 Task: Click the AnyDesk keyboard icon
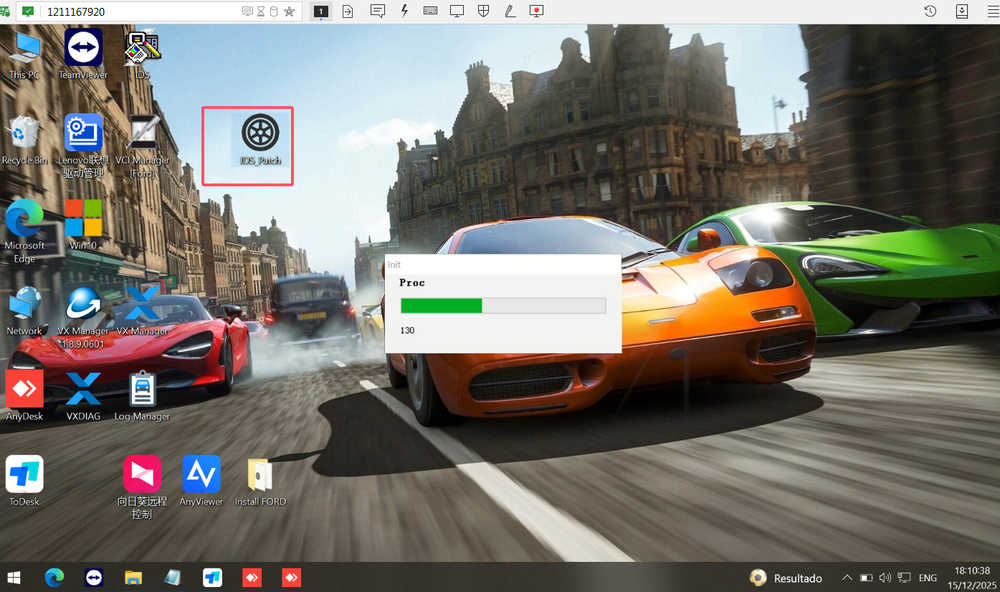(430, 11)
